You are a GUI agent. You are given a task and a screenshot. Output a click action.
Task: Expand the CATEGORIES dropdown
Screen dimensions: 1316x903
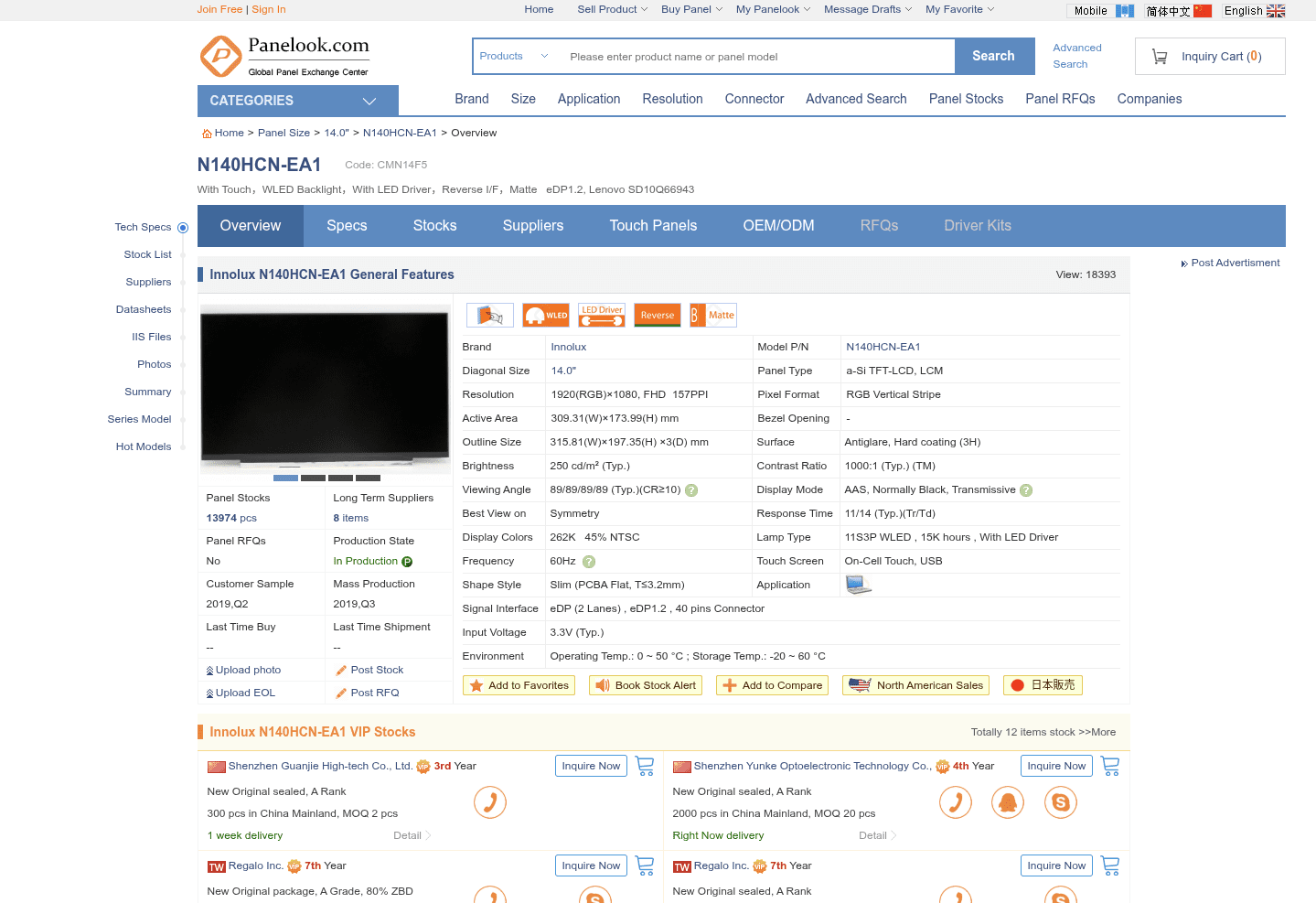pos(298,101)
